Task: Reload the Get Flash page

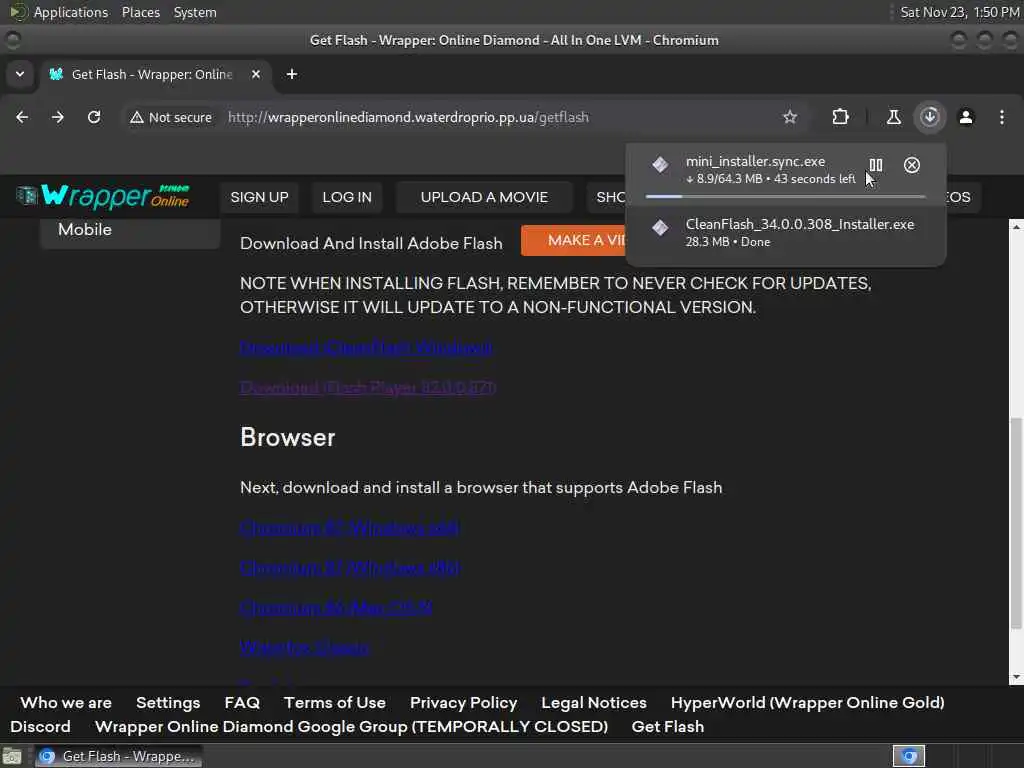Action: tap(94, 117)
